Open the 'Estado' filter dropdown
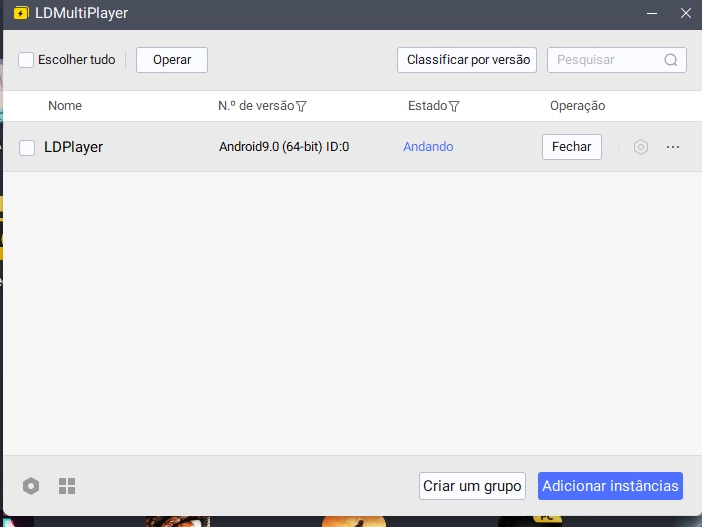702x527 pixels. (454, 106)
